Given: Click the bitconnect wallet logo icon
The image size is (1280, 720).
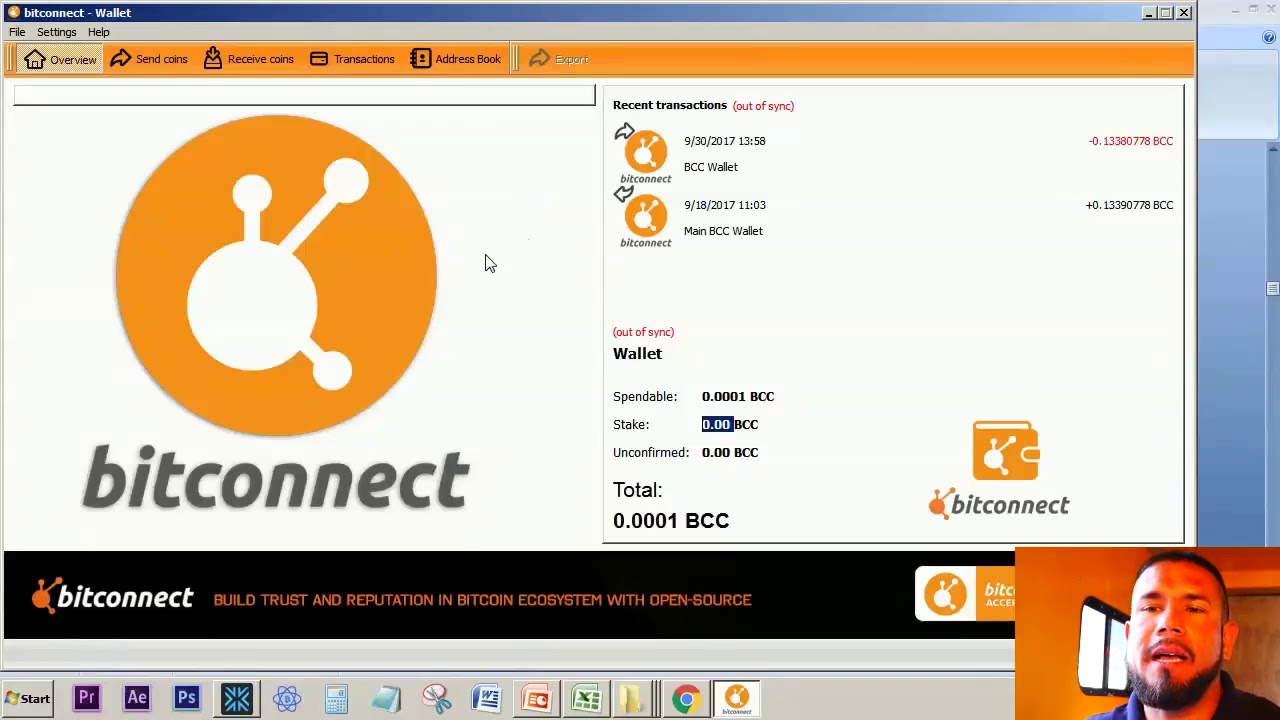Looking at the screenshot, I should (1000, 469).
